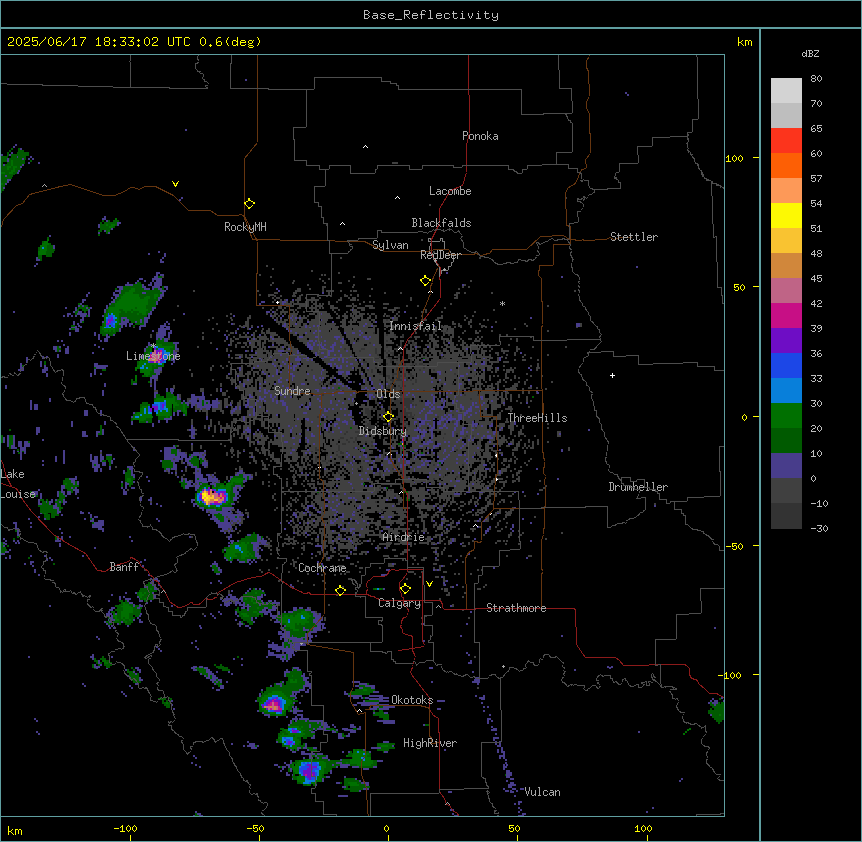Select the magenta 42-39 dBZ legend swatch
The width and height of the screenshot is (862, 842).
tap(786, 315)
